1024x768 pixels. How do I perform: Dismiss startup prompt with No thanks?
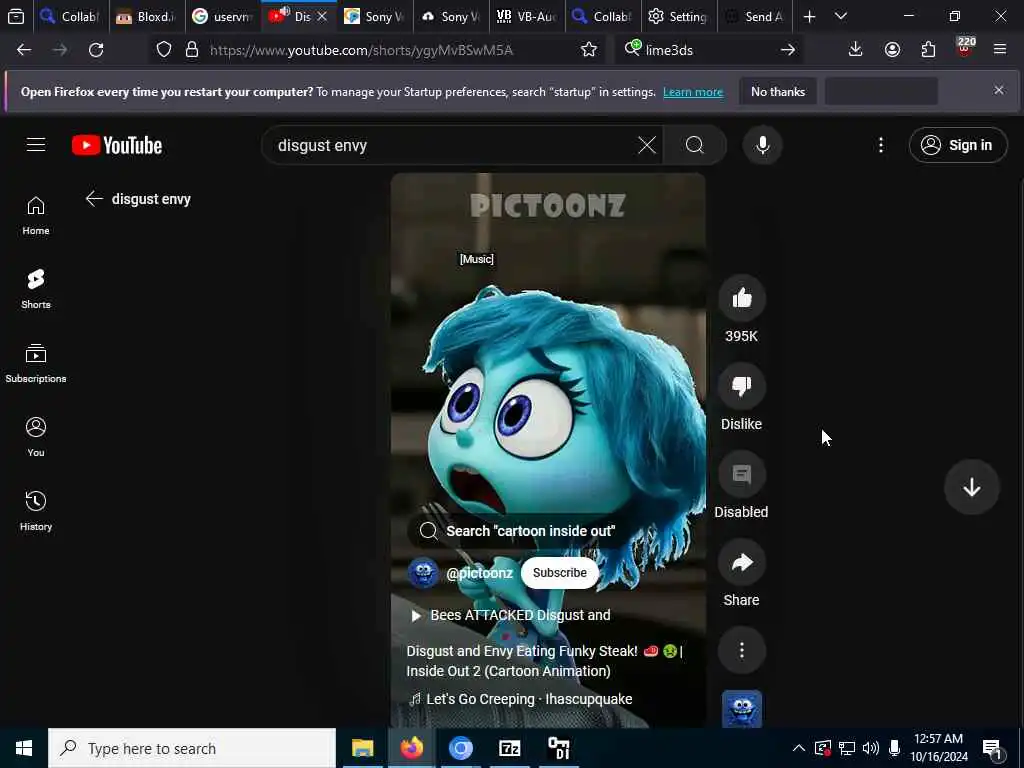click(x=778, y=92)
